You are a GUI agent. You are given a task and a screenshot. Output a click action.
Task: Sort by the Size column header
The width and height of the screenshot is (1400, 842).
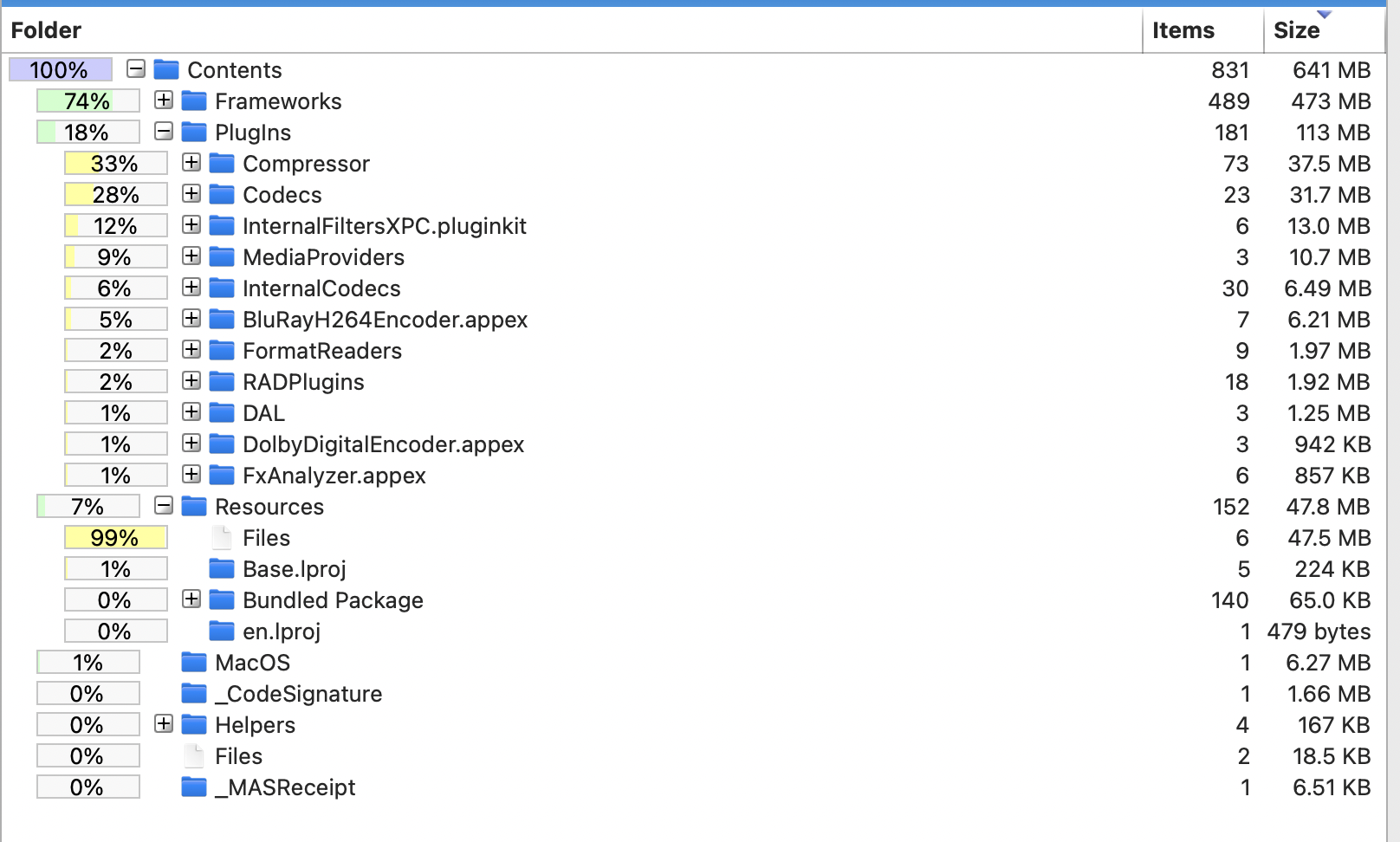tap(1296, 30)
